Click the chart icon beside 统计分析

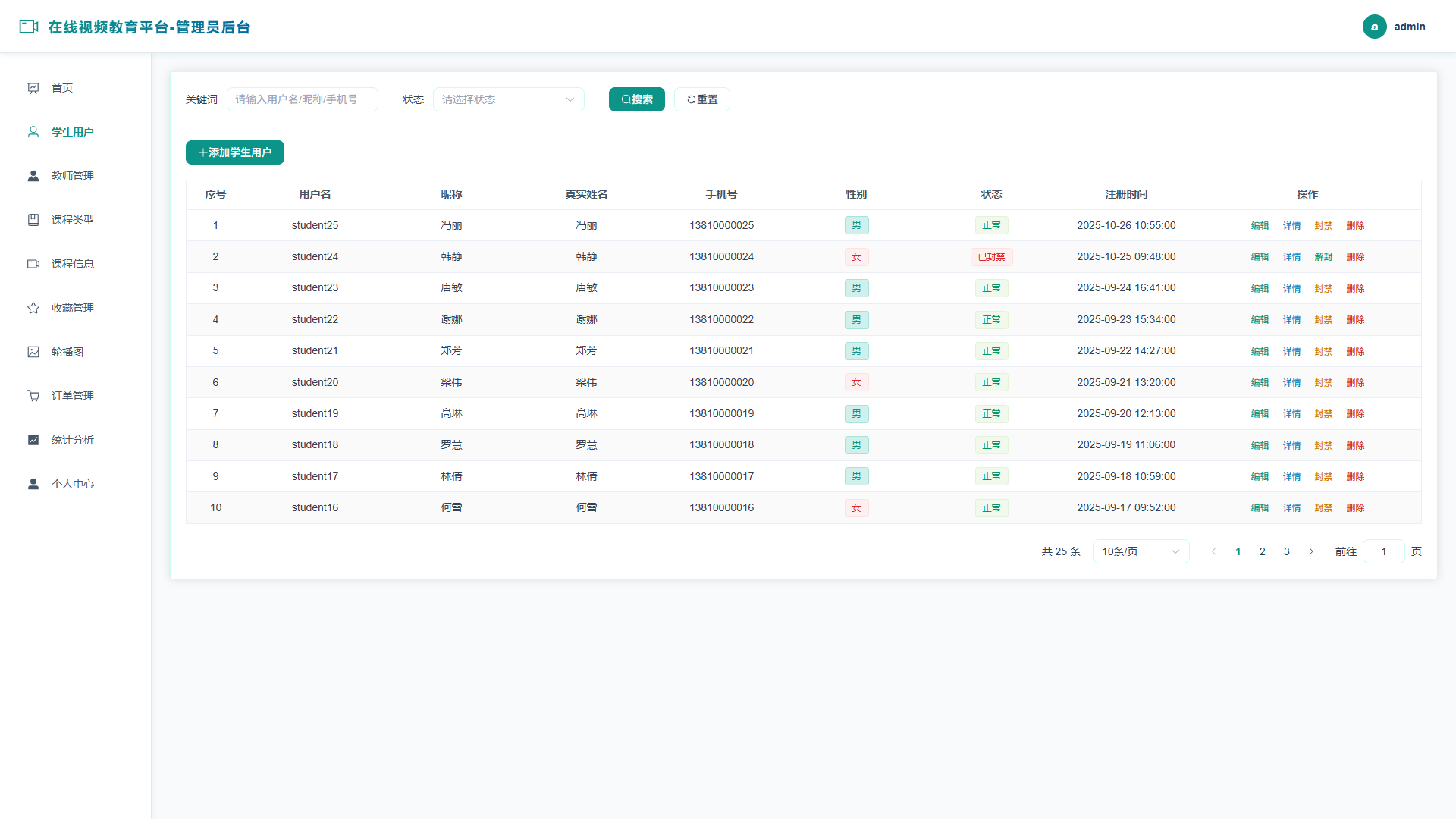coord(33,440)
